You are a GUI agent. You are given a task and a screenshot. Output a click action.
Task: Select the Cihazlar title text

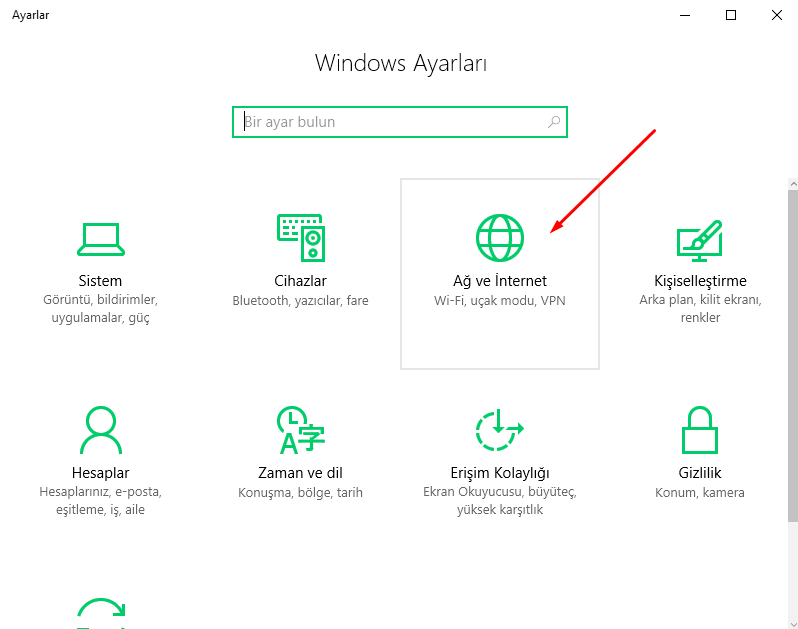coord(300,281)
